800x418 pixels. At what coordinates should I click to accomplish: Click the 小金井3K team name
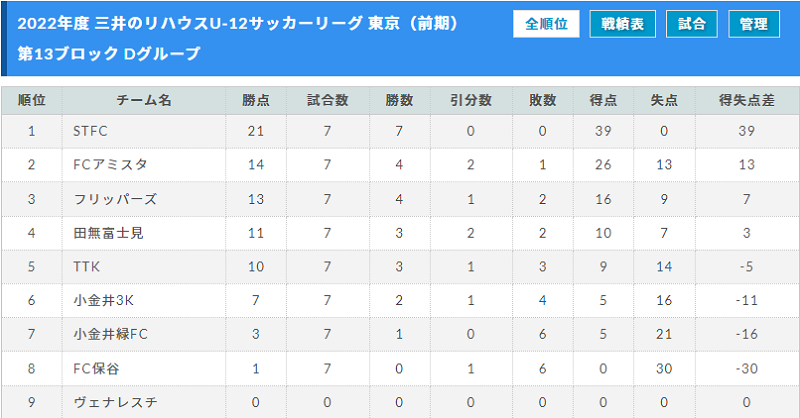pyautogui.click(x=104, y=301)
